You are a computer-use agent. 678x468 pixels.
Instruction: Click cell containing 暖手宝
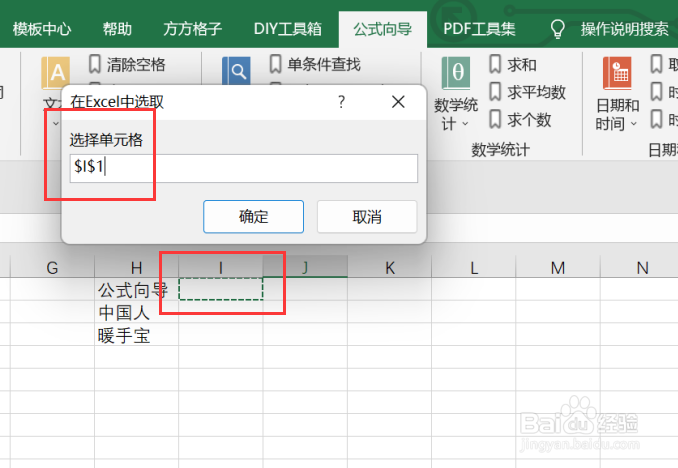(x=137, y=334)
